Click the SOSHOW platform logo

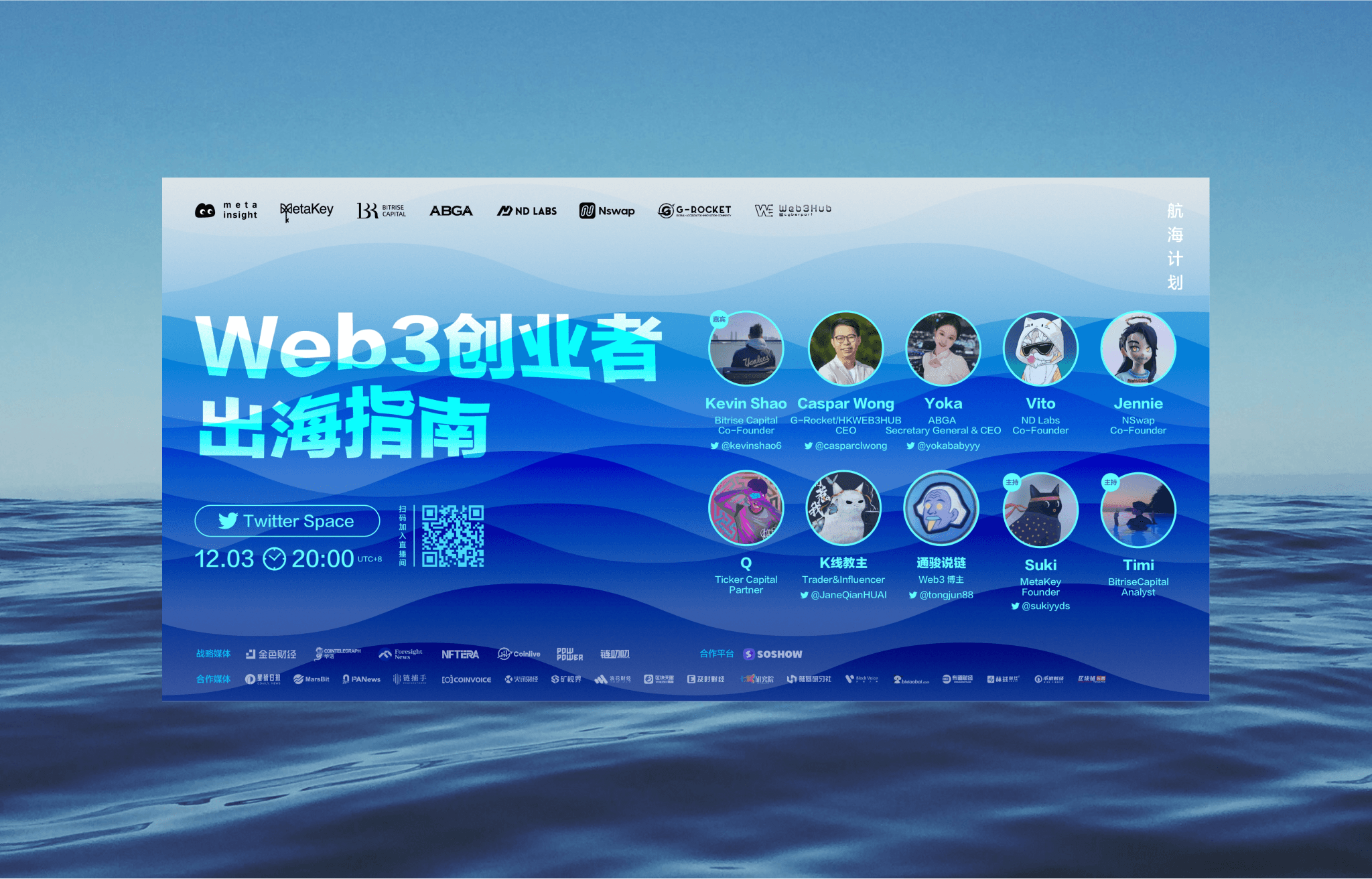tap(772, 654)
